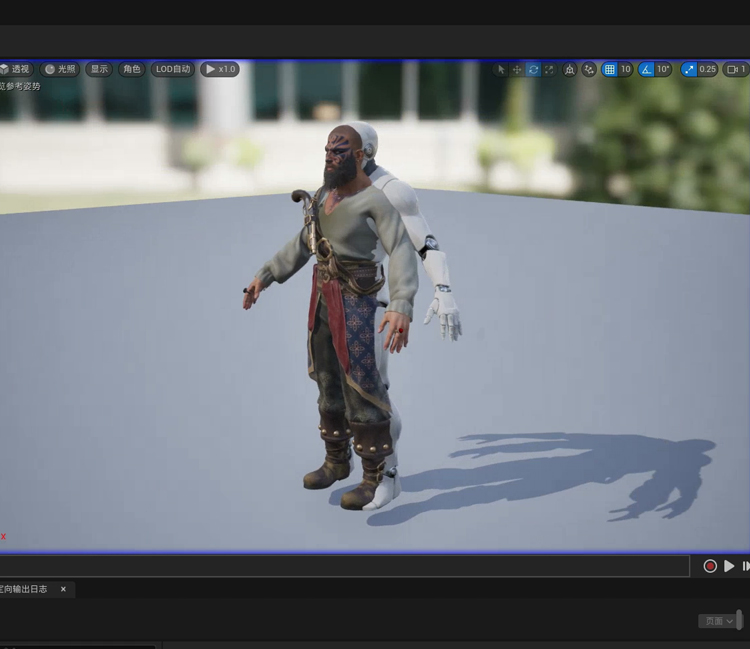This screenshot has height=649, width=750.
Task: Activate the Select mode arrow tool
Action: 501,70
